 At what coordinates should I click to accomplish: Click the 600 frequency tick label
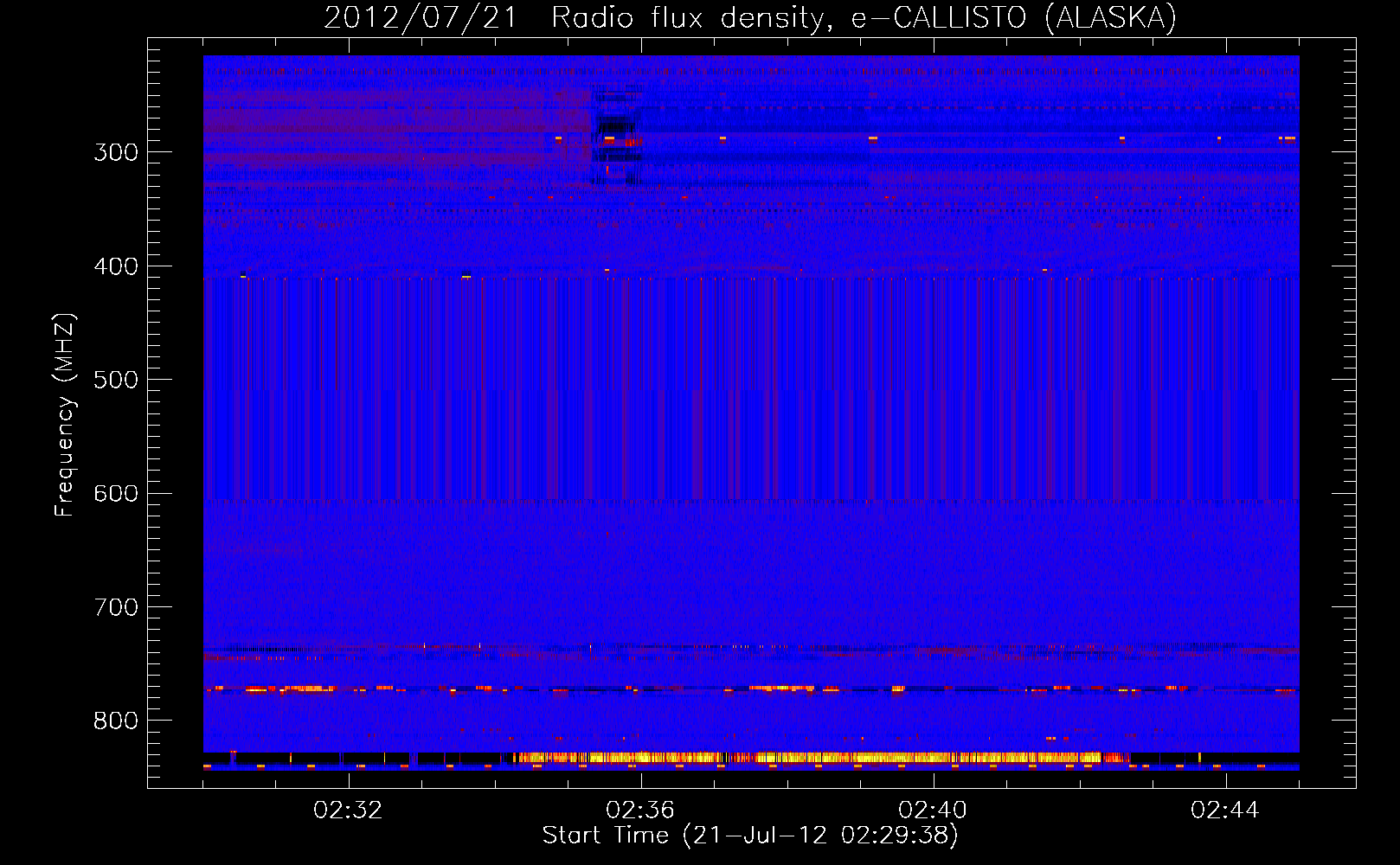click(x=116, y=493)
